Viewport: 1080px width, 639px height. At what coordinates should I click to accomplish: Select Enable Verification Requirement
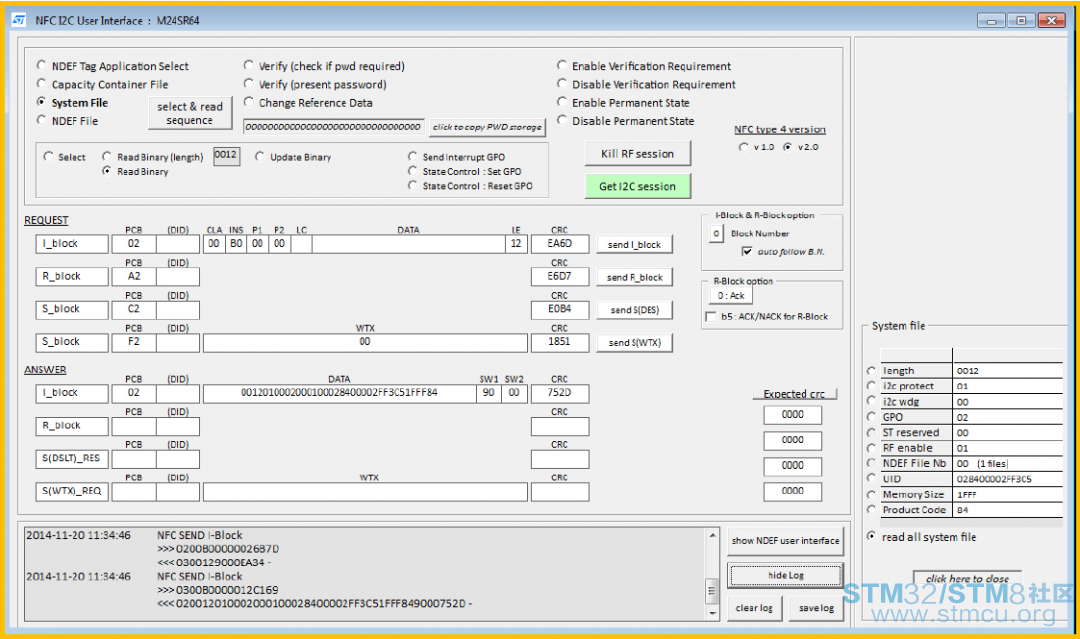click(562, 65)
